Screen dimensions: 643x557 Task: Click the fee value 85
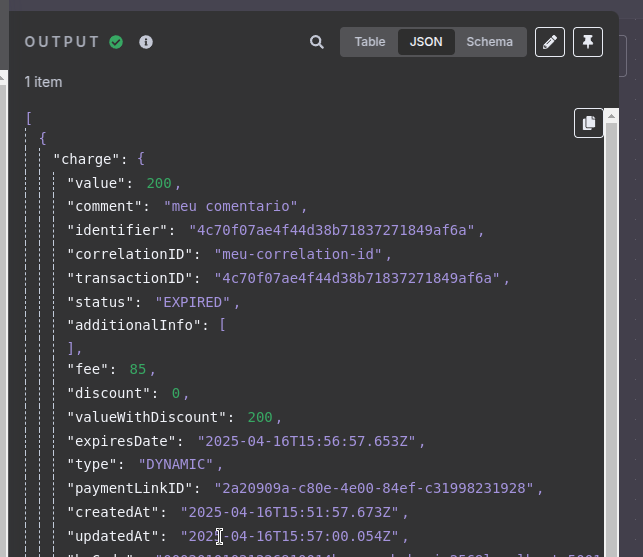coord(137,369)
